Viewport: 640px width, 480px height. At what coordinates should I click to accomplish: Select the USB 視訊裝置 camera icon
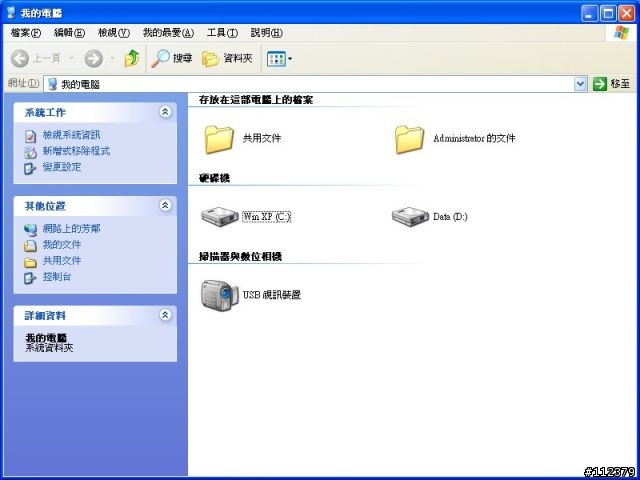click(220, 295)
